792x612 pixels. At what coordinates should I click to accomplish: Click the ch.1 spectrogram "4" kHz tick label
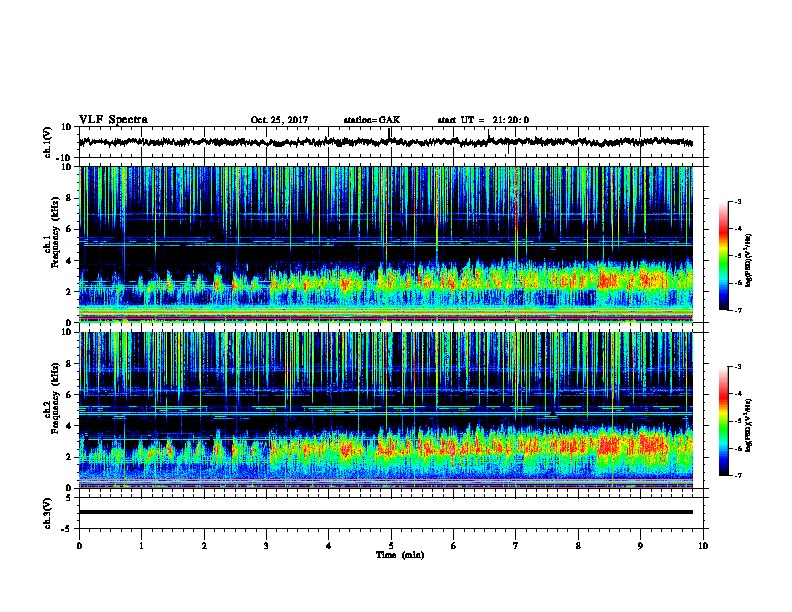[69, 261]
